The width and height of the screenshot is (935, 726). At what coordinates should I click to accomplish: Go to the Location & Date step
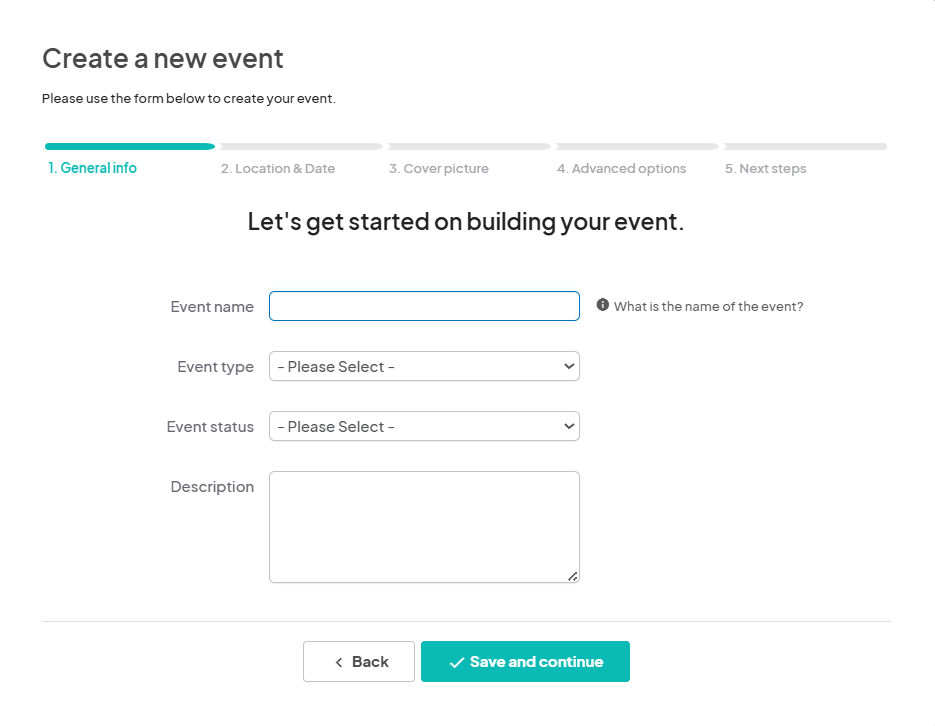tap(278, 169)
